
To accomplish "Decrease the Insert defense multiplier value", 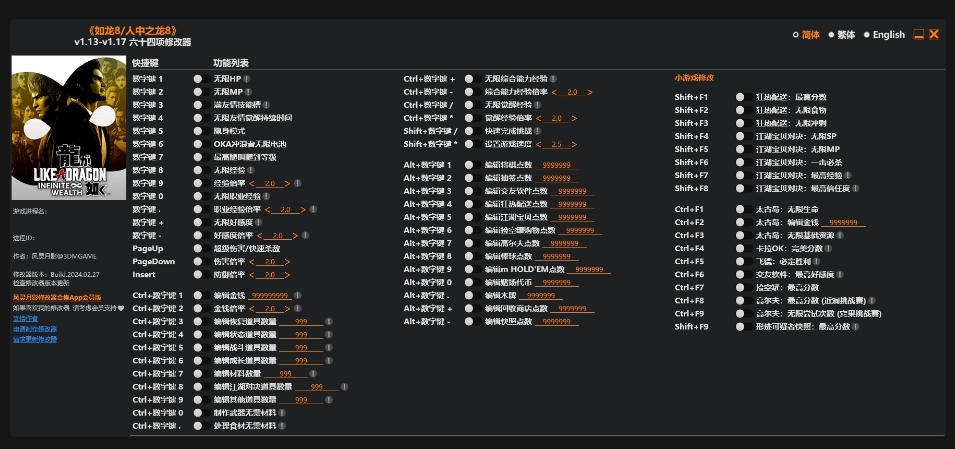I will (x=252, y=275).
